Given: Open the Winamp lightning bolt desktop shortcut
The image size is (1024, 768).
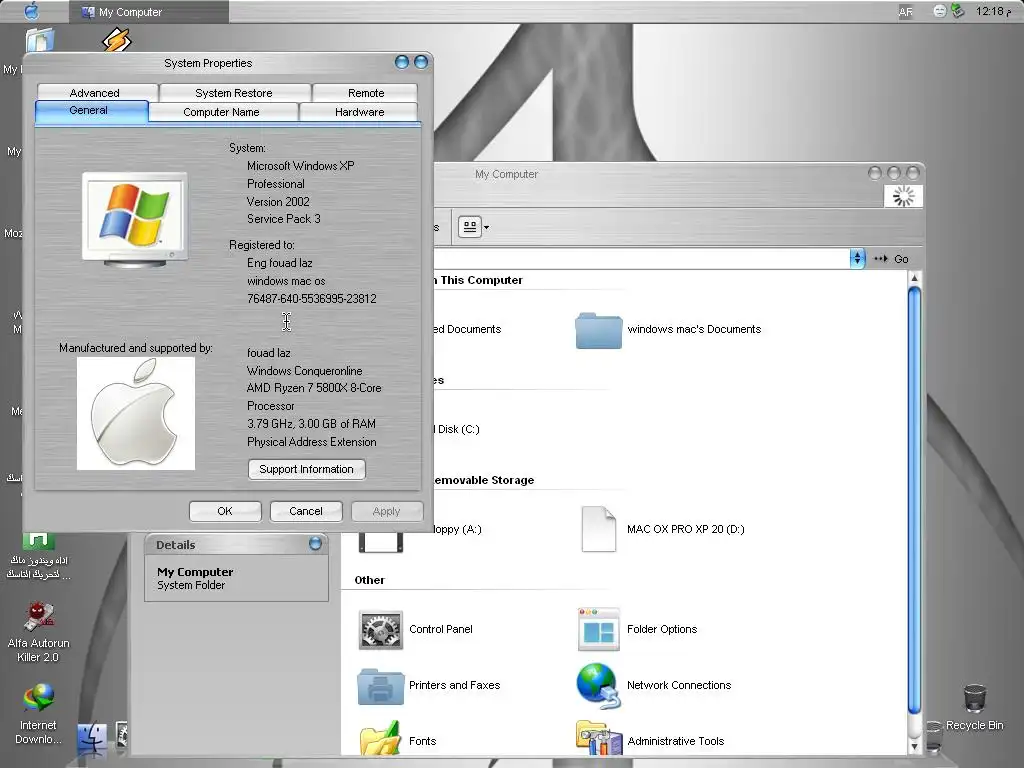Looking at the screenshot, I should [117, 40].
